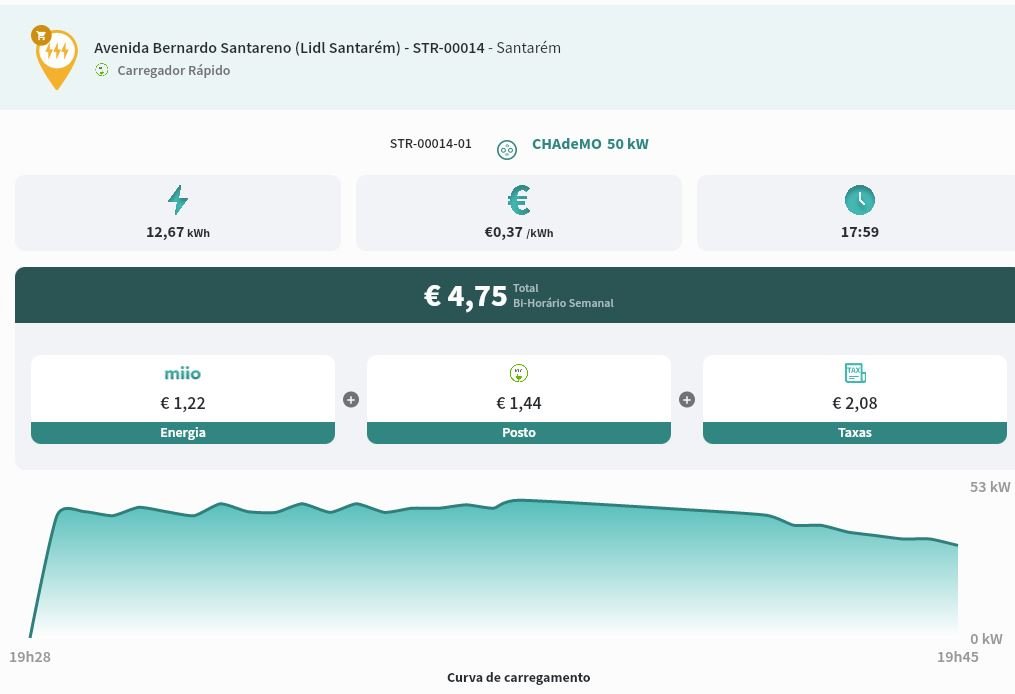Click the orange charging station map pin
The width and height of the screenshot is (1015, 694).
(x=56, y=57)
